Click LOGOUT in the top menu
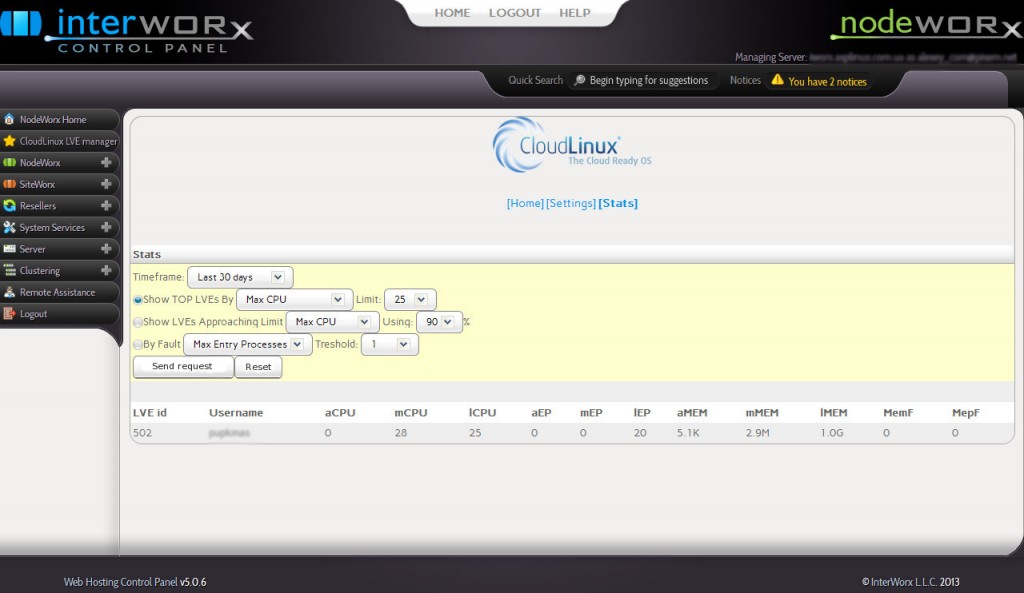The width and height of the screenshot is (1024, 593). [x=515, y=13]
